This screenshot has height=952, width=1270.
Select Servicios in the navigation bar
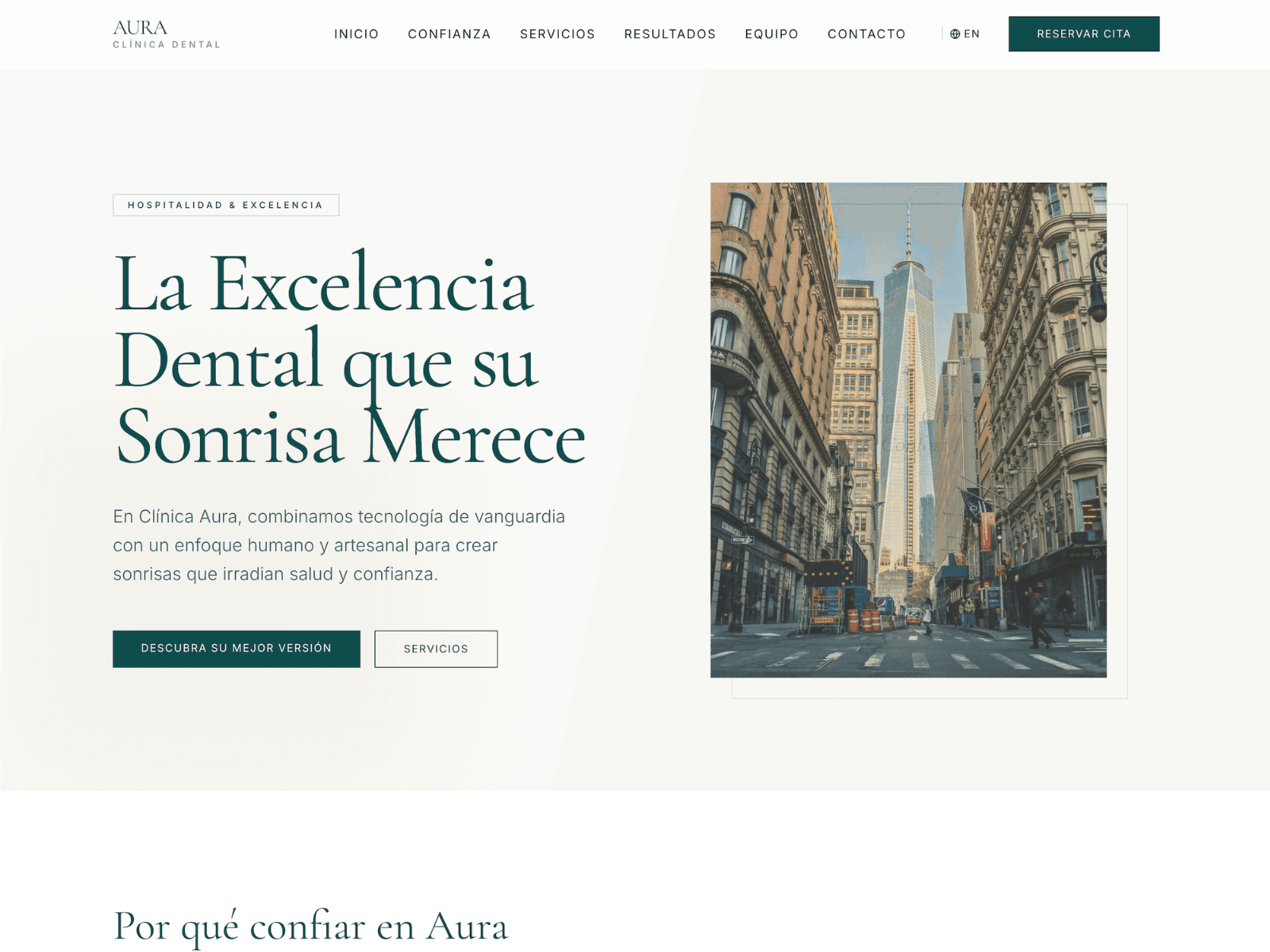pyautogui.click(x=557, y=34)
